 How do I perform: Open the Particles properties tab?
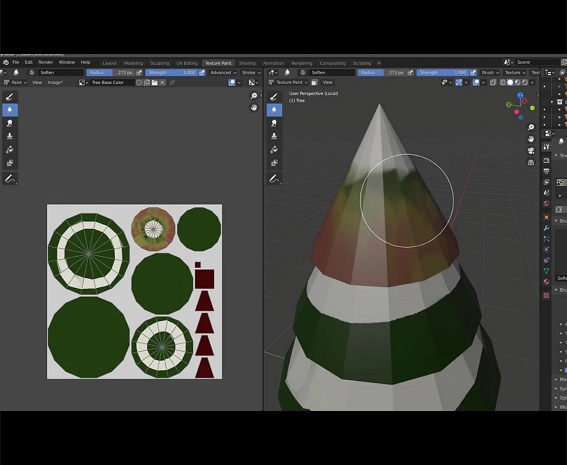(x=546, y=239)
